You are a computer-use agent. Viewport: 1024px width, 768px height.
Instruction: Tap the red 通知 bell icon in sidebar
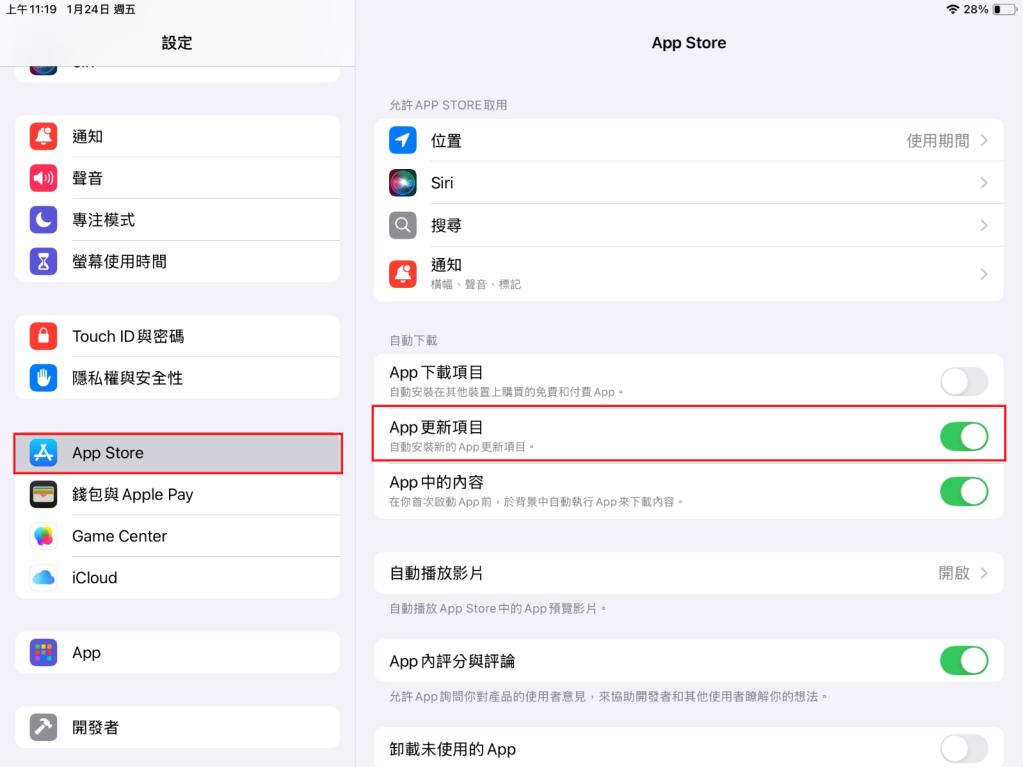43,136
